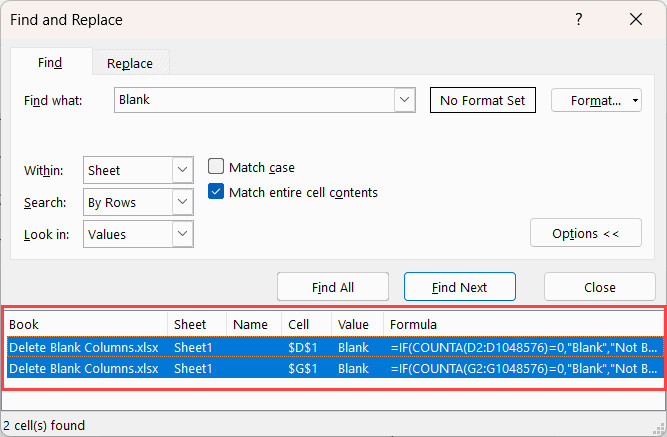Collapse options with Options << button
This screenshot has height=437, width=667.
click(x=585, y=233)
